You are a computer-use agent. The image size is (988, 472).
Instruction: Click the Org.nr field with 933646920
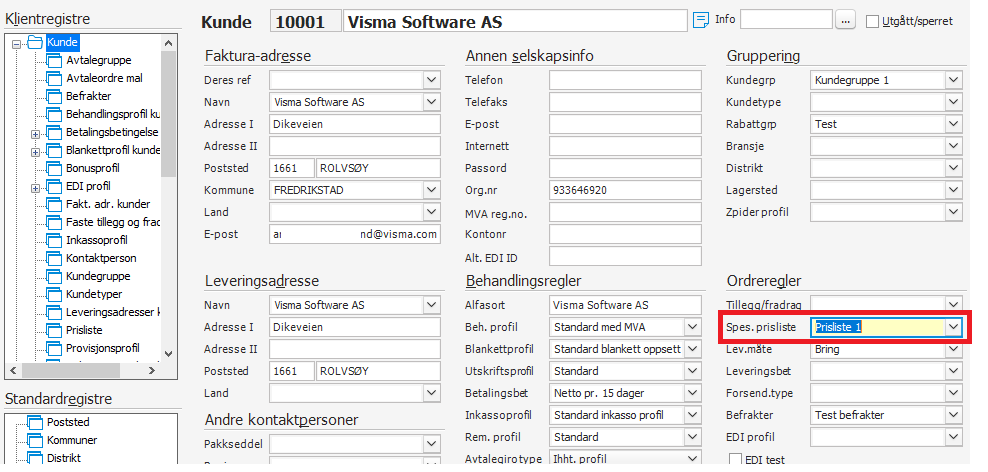click(x=625, y=190)
